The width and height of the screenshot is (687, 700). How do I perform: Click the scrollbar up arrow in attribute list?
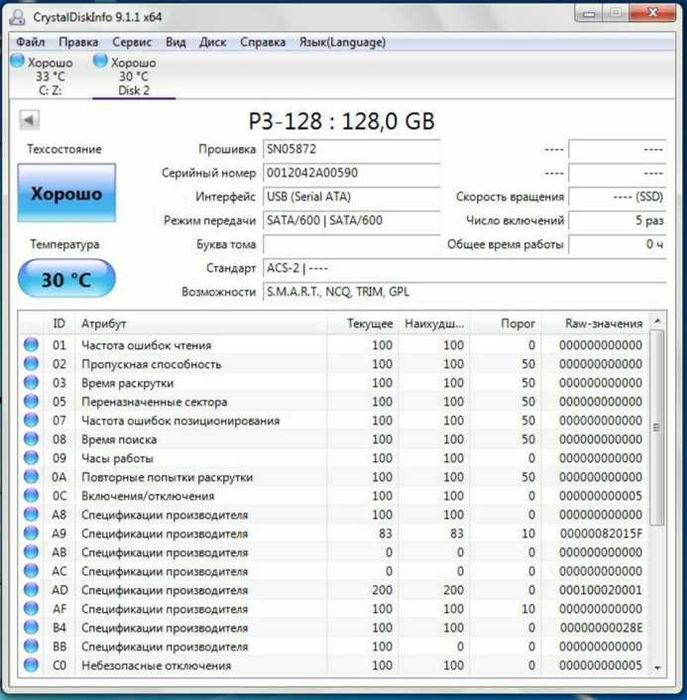point(657,321)
